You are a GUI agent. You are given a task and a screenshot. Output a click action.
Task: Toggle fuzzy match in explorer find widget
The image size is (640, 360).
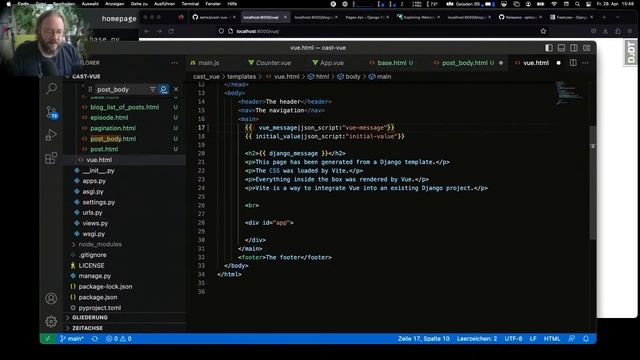click(x=164, y=89)
